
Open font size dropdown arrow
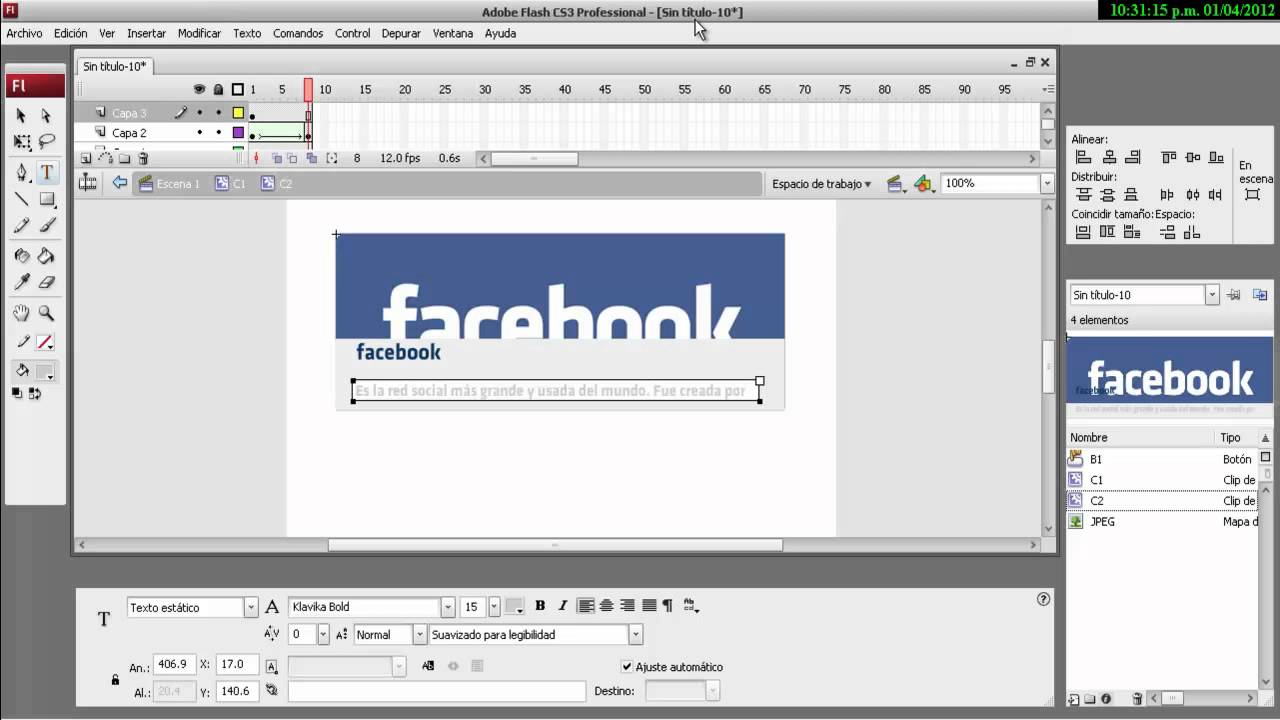(x=494, y=607)
